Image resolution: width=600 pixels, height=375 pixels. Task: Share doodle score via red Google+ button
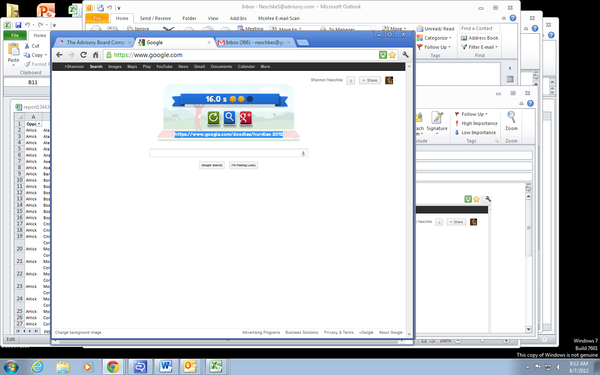tap(245, 117)
